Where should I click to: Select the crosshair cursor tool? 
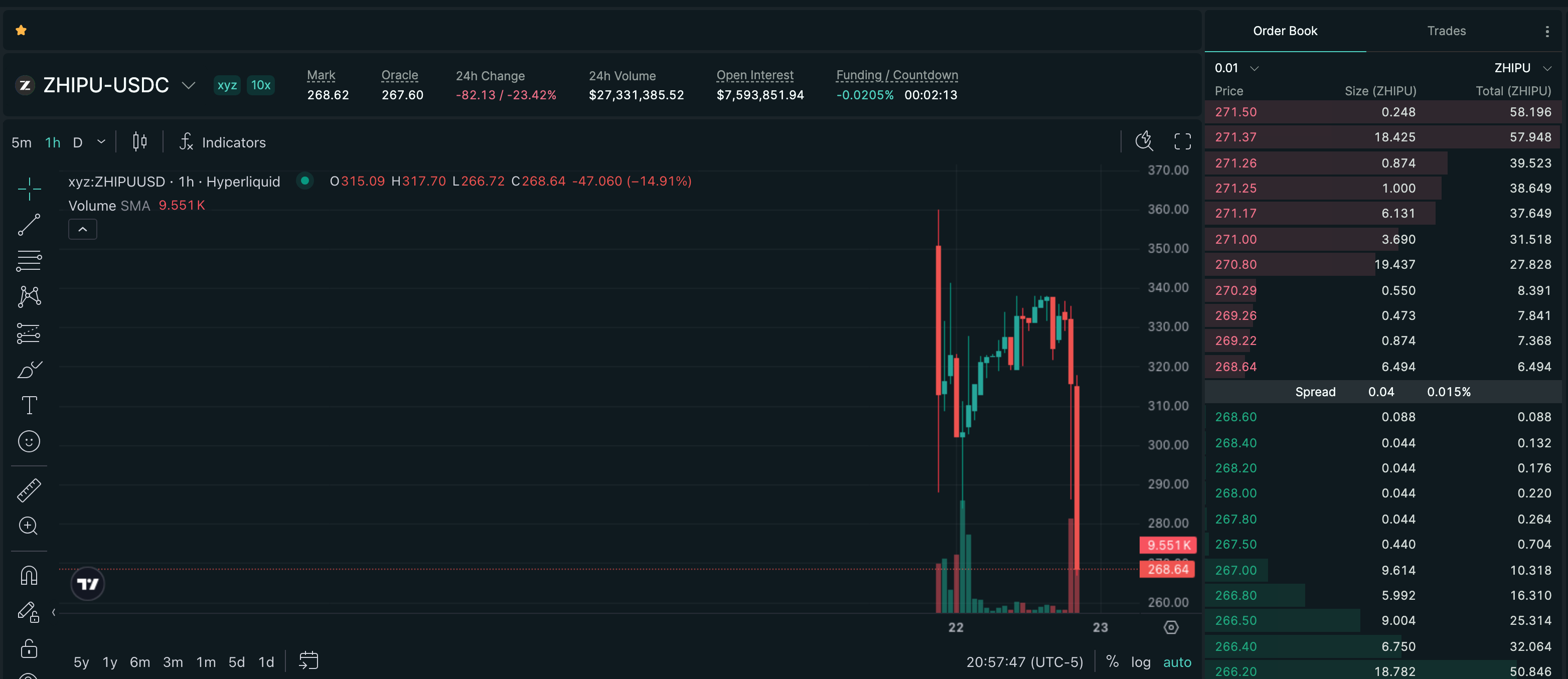[x=29, y=189]
